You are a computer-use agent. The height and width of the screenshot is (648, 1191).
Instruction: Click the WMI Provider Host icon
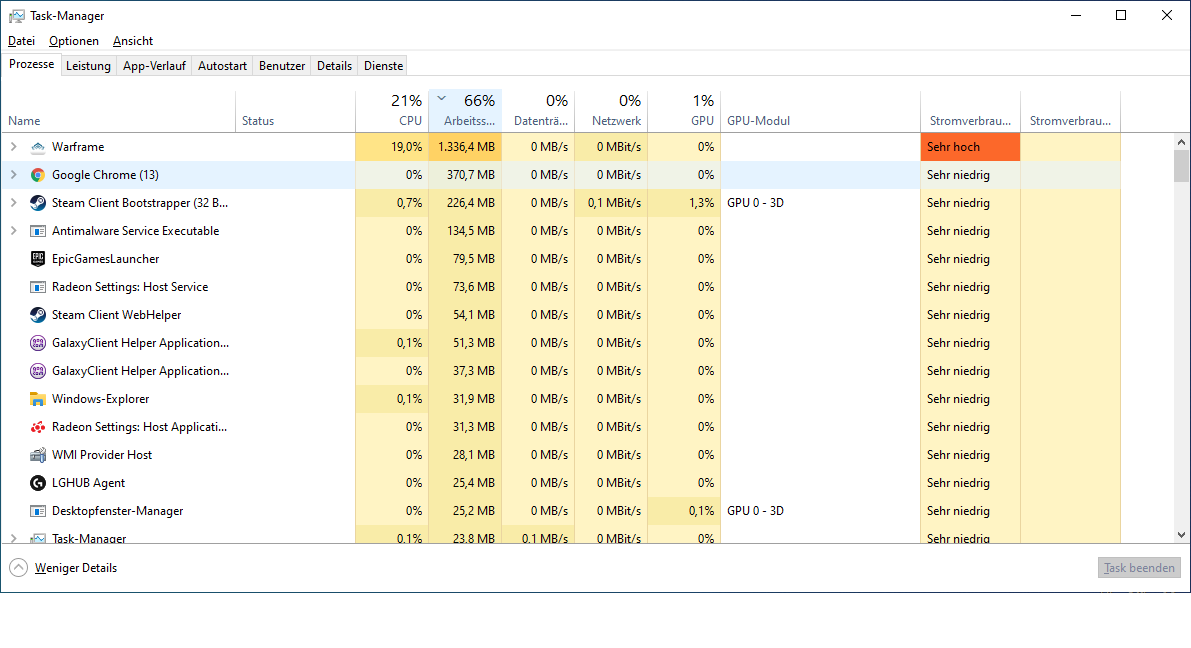tap(37, 455)
